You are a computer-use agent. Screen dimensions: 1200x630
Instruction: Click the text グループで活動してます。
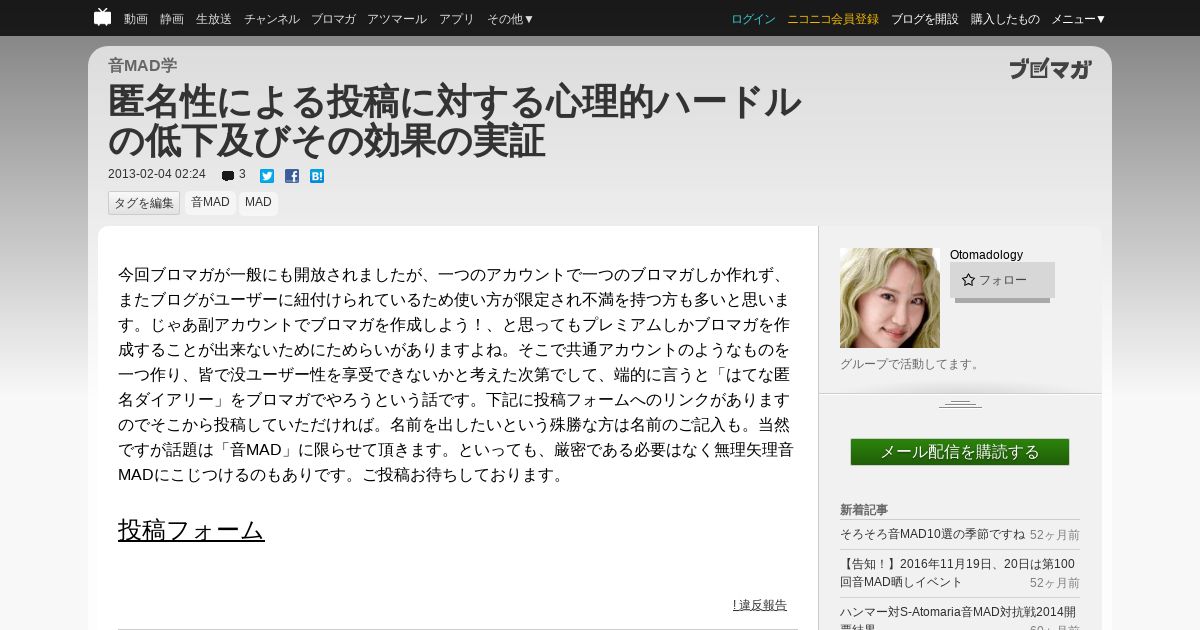(x=911, y=364)
